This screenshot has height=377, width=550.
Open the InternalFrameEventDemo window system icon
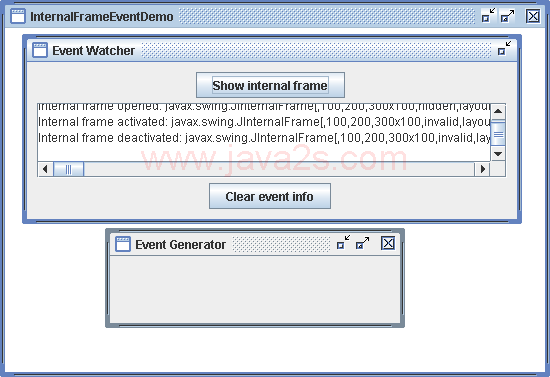coord(18,16)
